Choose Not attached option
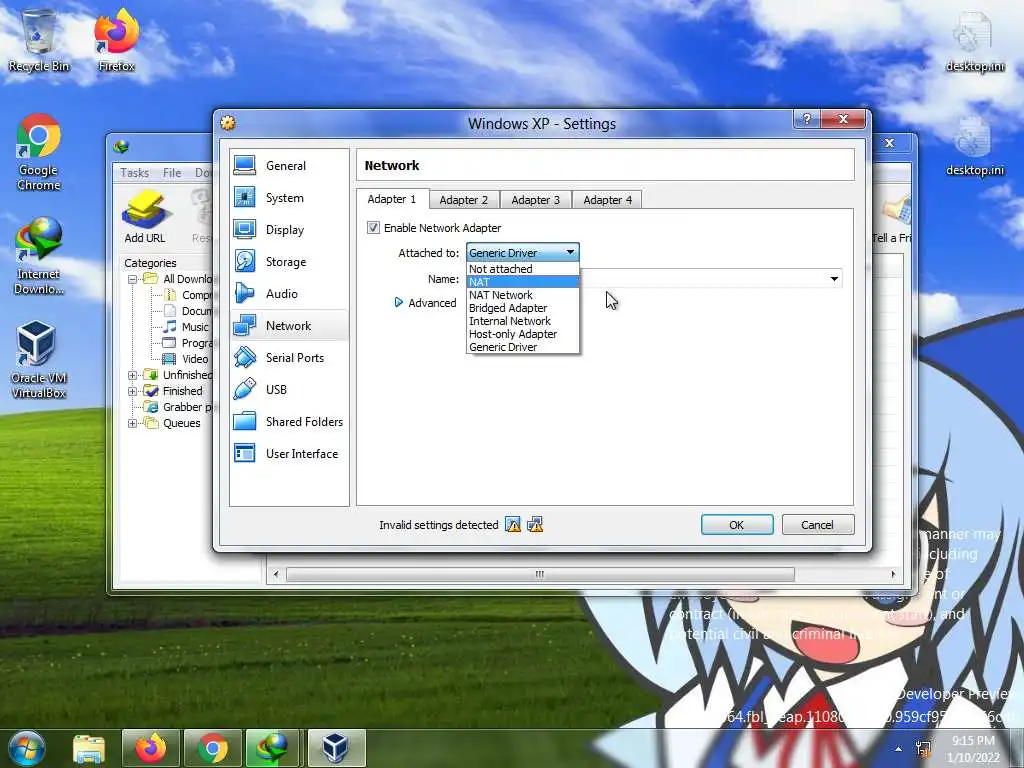1024x768 pixels. [522, 269]
